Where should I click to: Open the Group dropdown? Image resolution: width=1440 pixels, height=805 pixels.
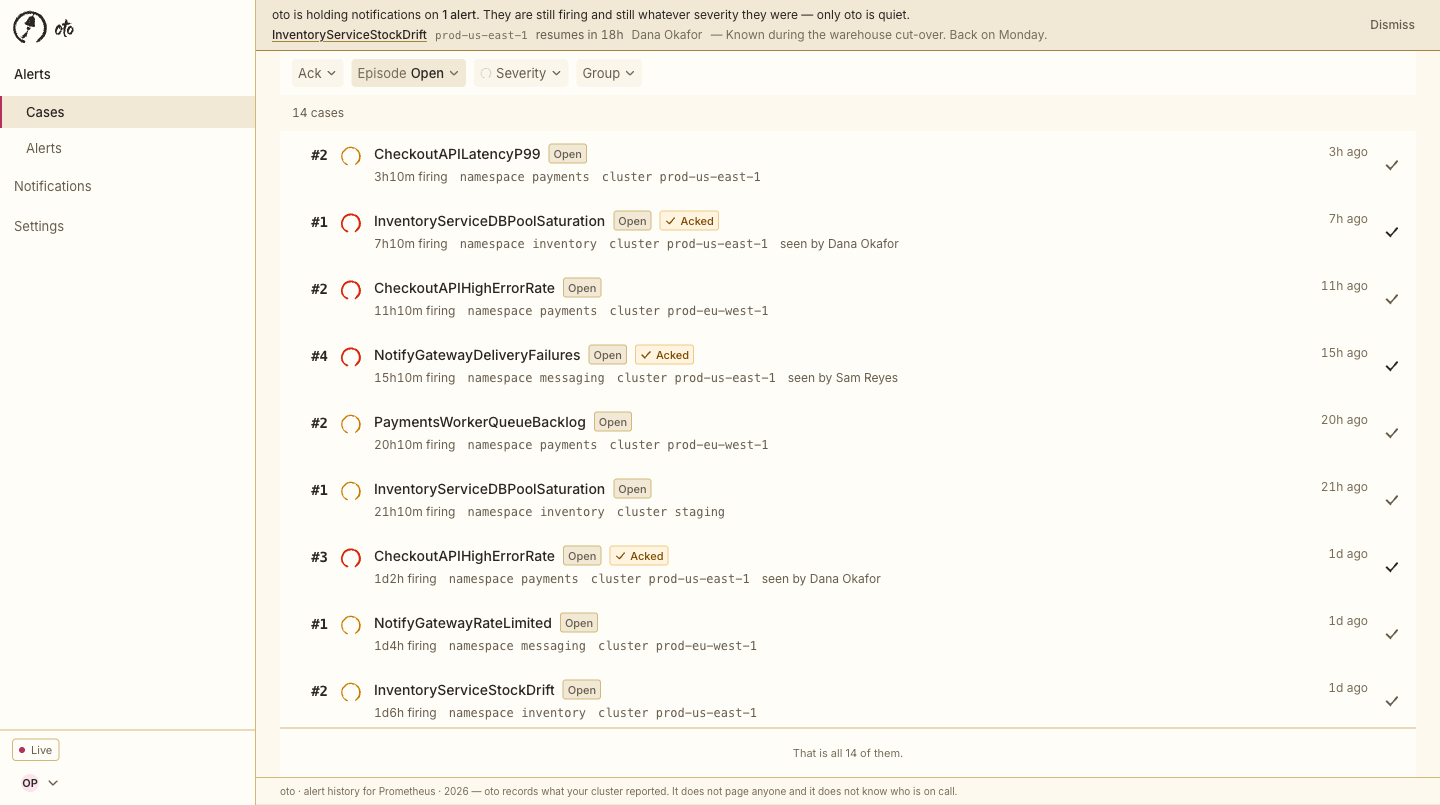point(609,73)
